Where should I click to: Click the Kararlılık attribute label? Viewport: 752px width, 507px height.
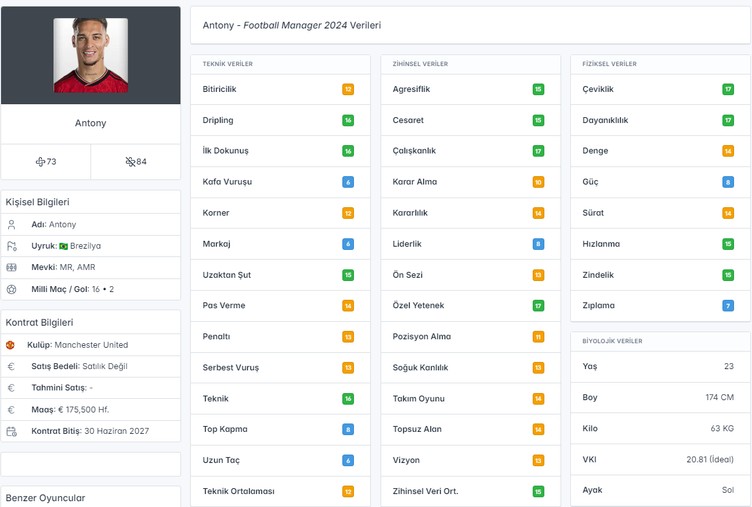point(410,213)
